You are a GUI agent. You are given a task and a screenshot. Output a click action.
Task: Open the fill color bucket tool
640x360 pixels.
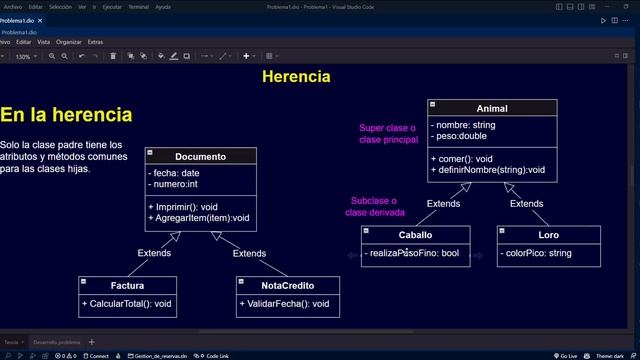click(161, 56)
